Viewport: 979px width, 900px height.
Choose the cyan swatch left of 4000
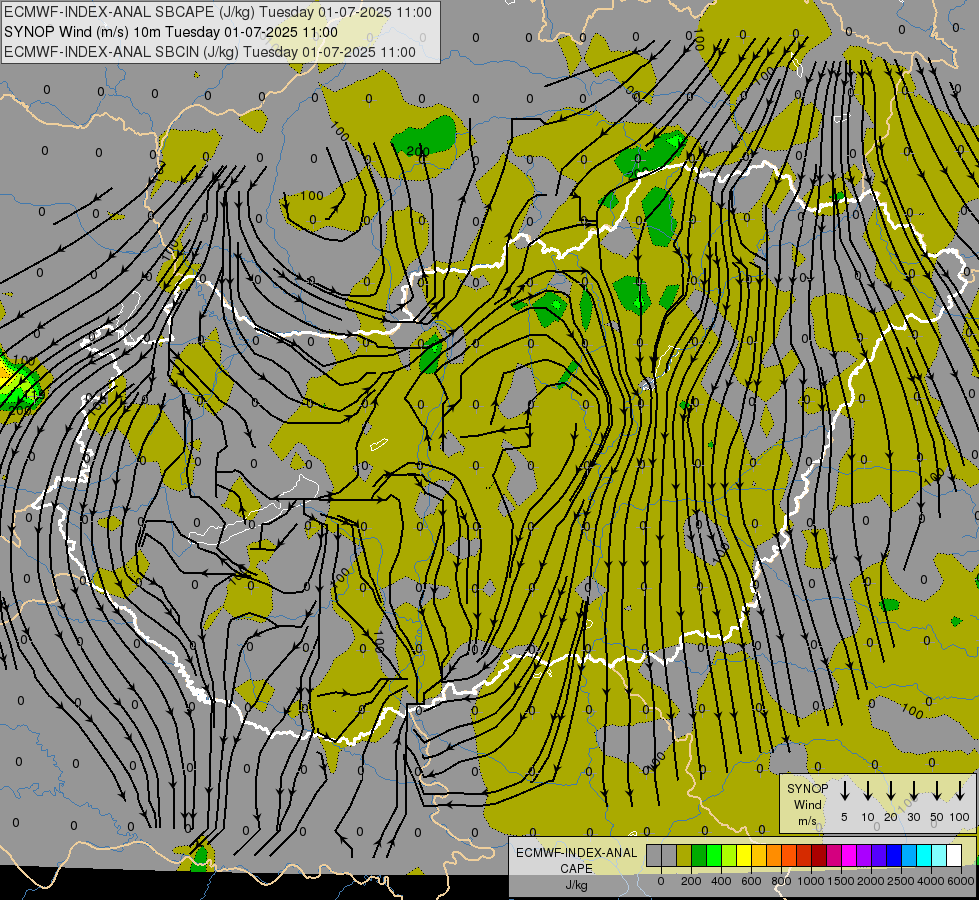(x=924, y=855)
